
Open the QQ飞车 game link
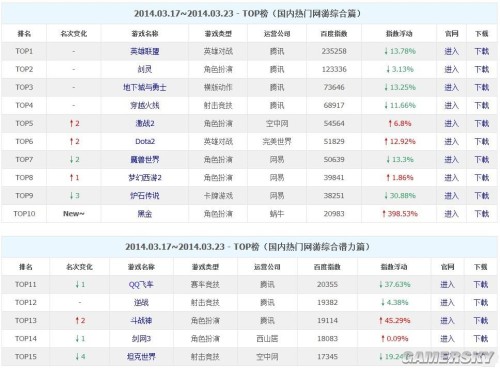click(141, 284)
